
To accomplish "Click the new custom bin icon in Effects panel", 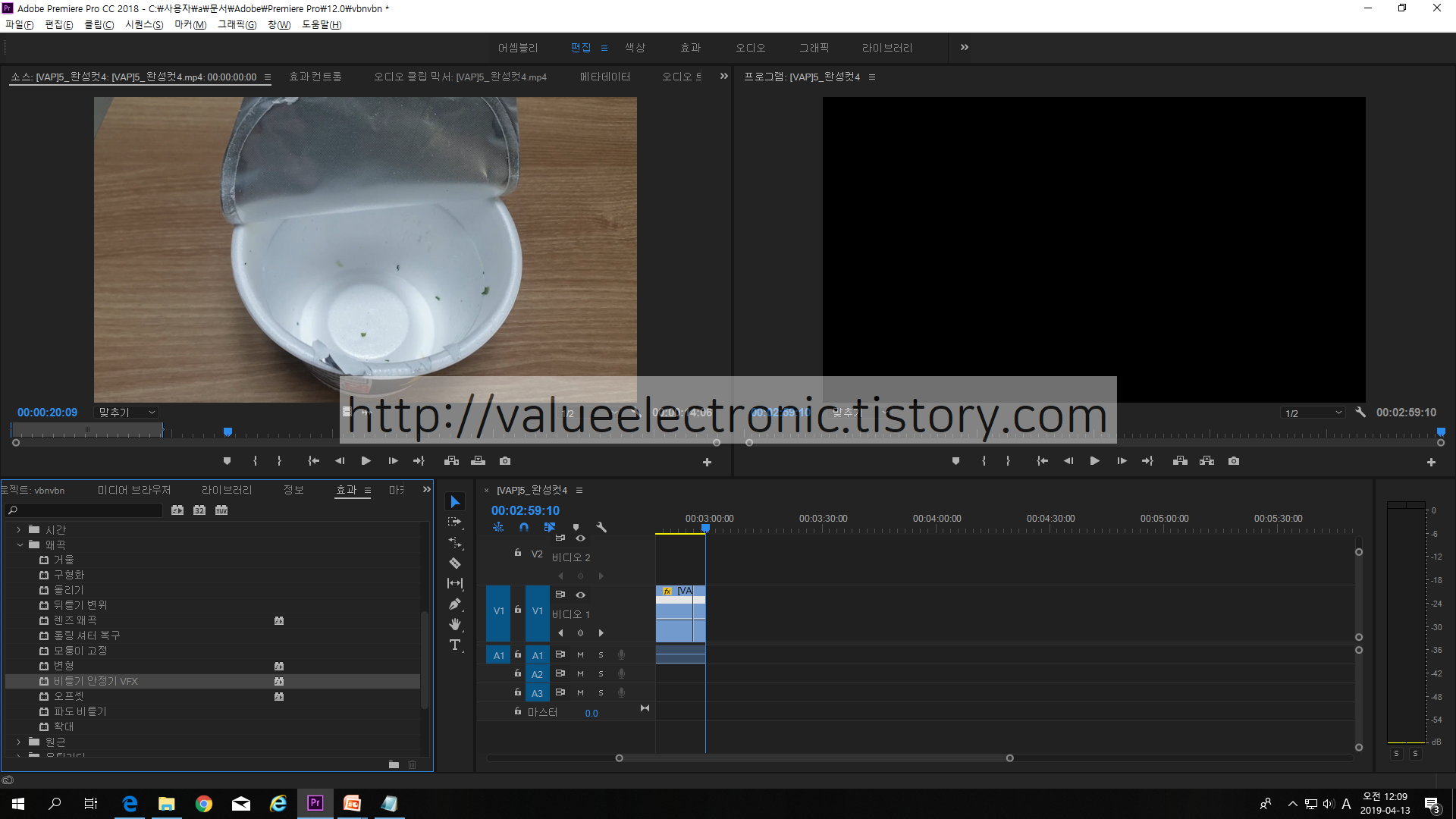I will point(394,764).
